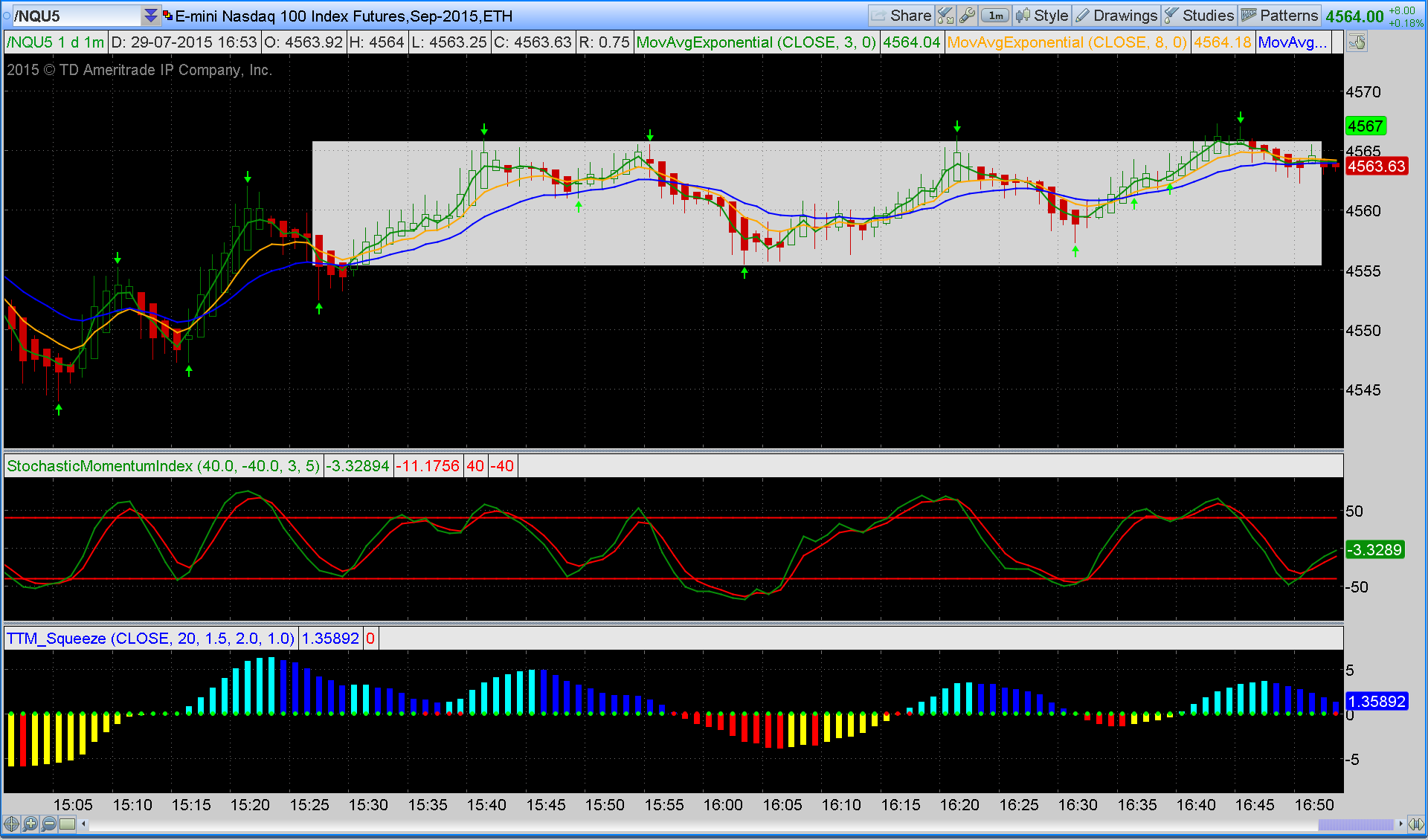This screenshot has width=1428, height=840.
Task: Open the Drawings menu
Action: (1116, 16)
